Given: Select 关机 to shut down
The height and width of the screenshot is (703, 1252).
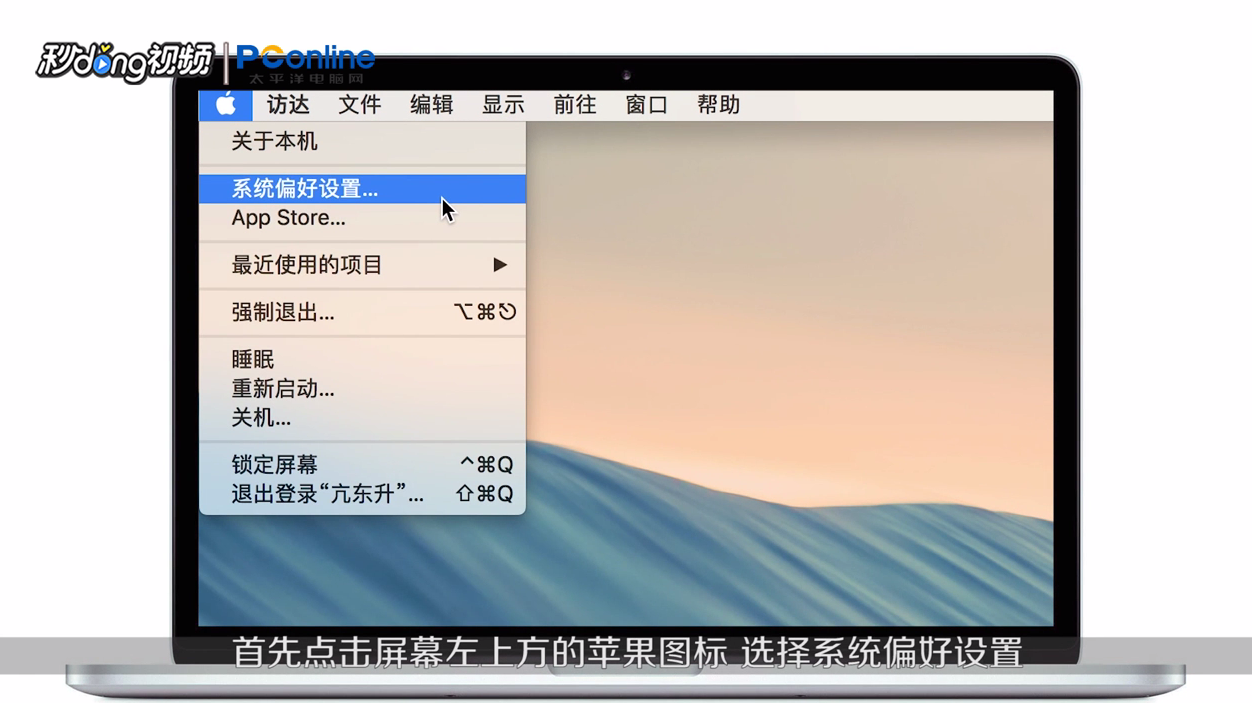Looking at the screenshot, I should click(260, 418).
